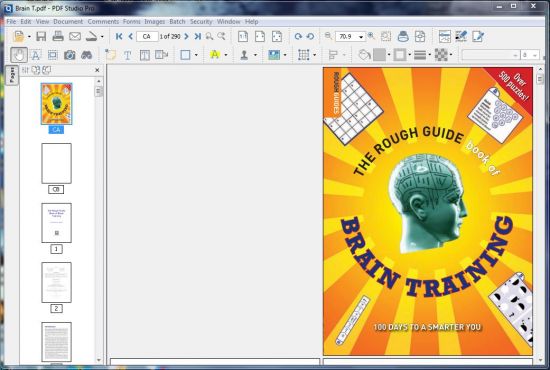
Task: Jump to the first page
Action: (x=119, y=36)
